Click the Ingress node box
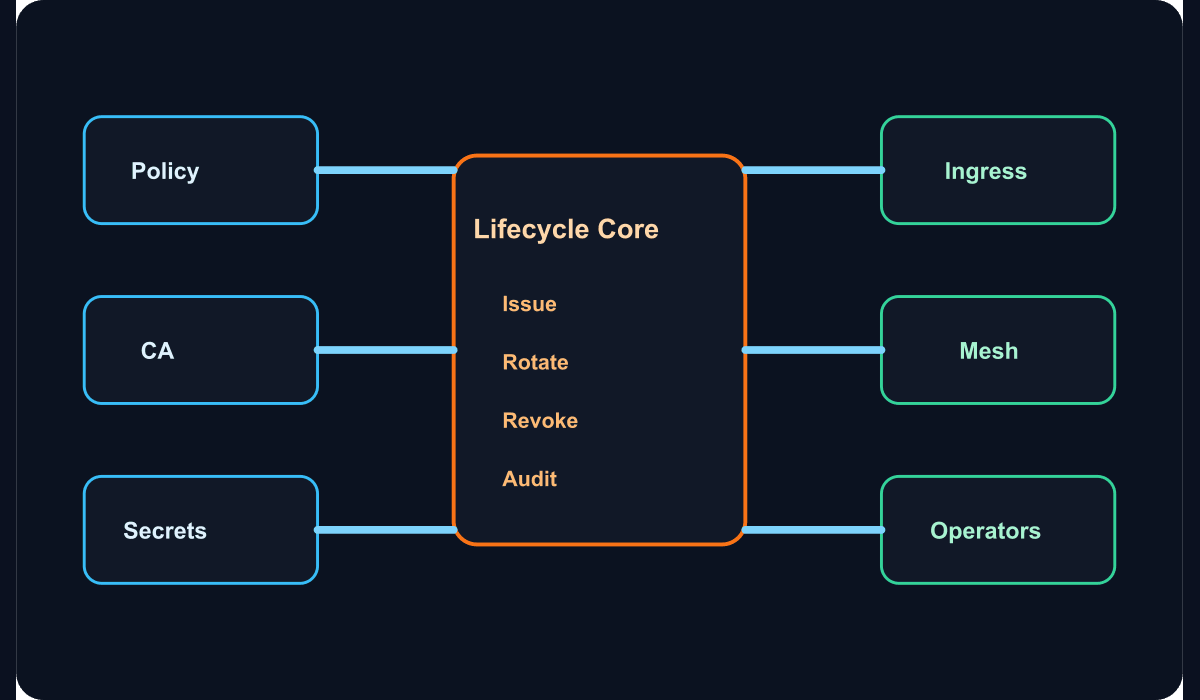 click(x=998, y=170)
